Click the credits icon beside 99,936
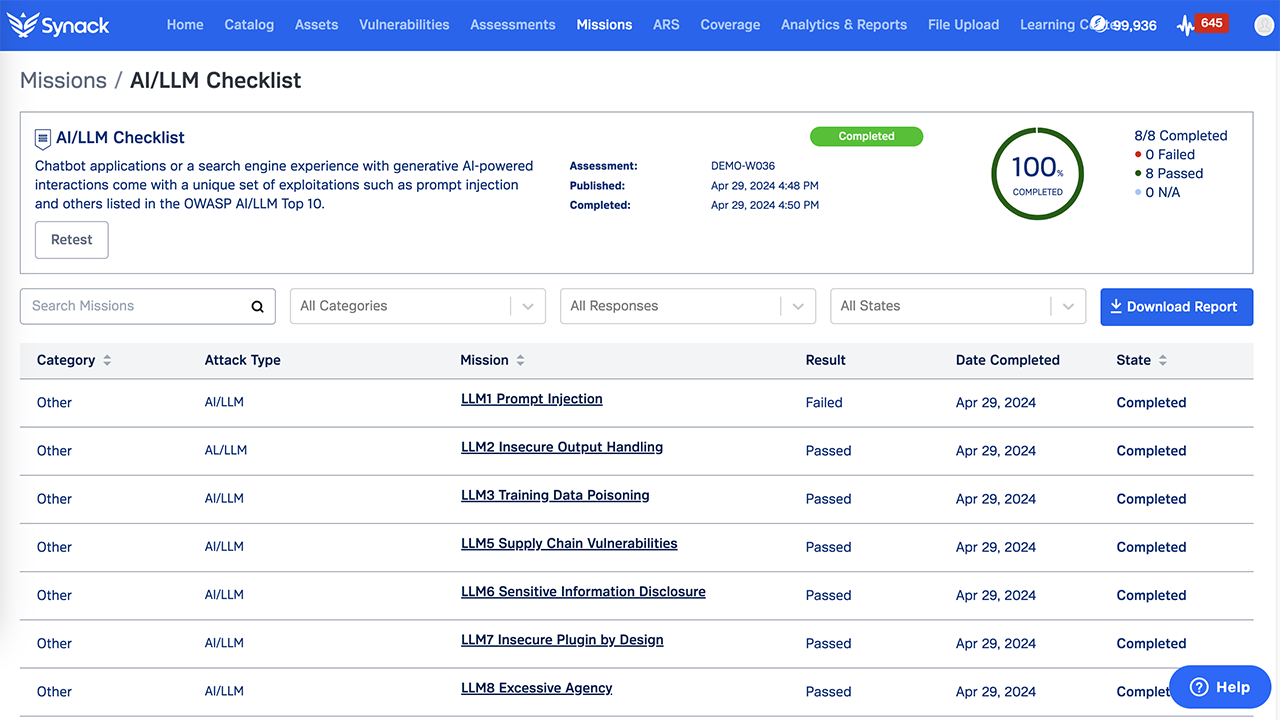The width and height of the screenshot is (1280, 720). (1099, 23)
